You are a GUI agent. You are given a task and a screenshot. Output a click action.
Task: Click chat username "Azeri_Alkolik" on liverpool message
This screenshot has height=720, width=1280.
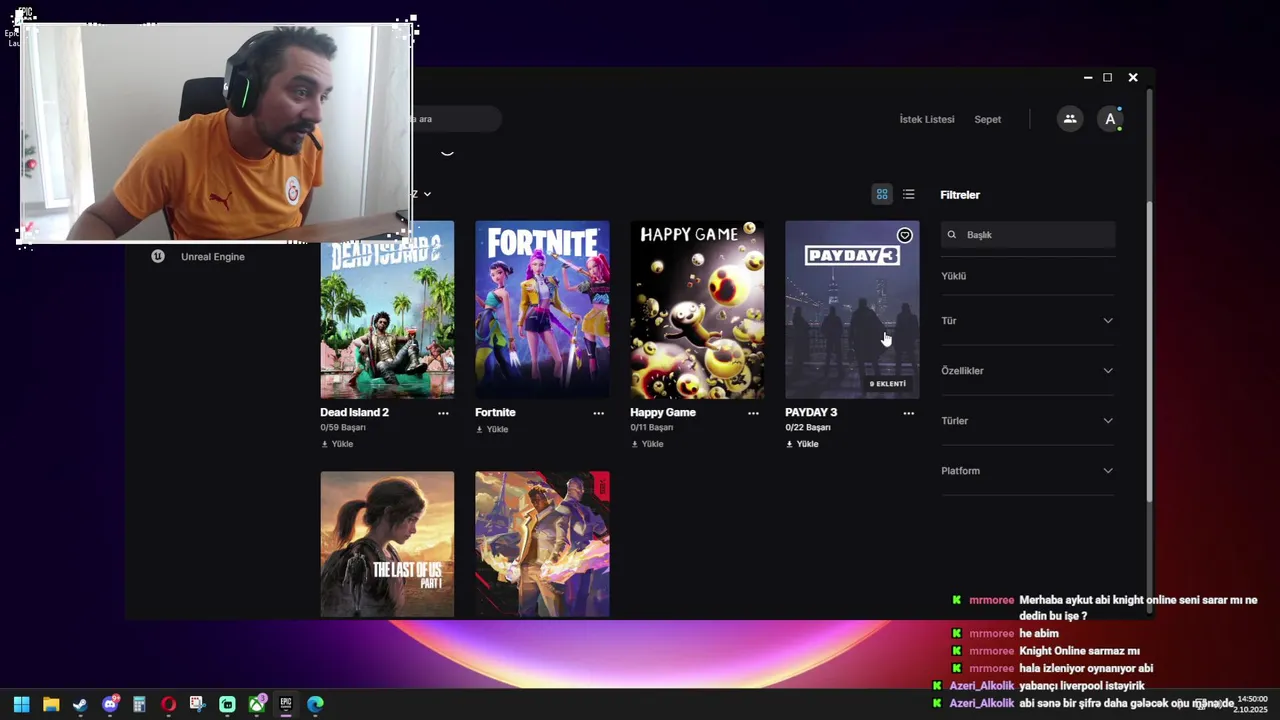pyautogui.click(x=981, y=686)
